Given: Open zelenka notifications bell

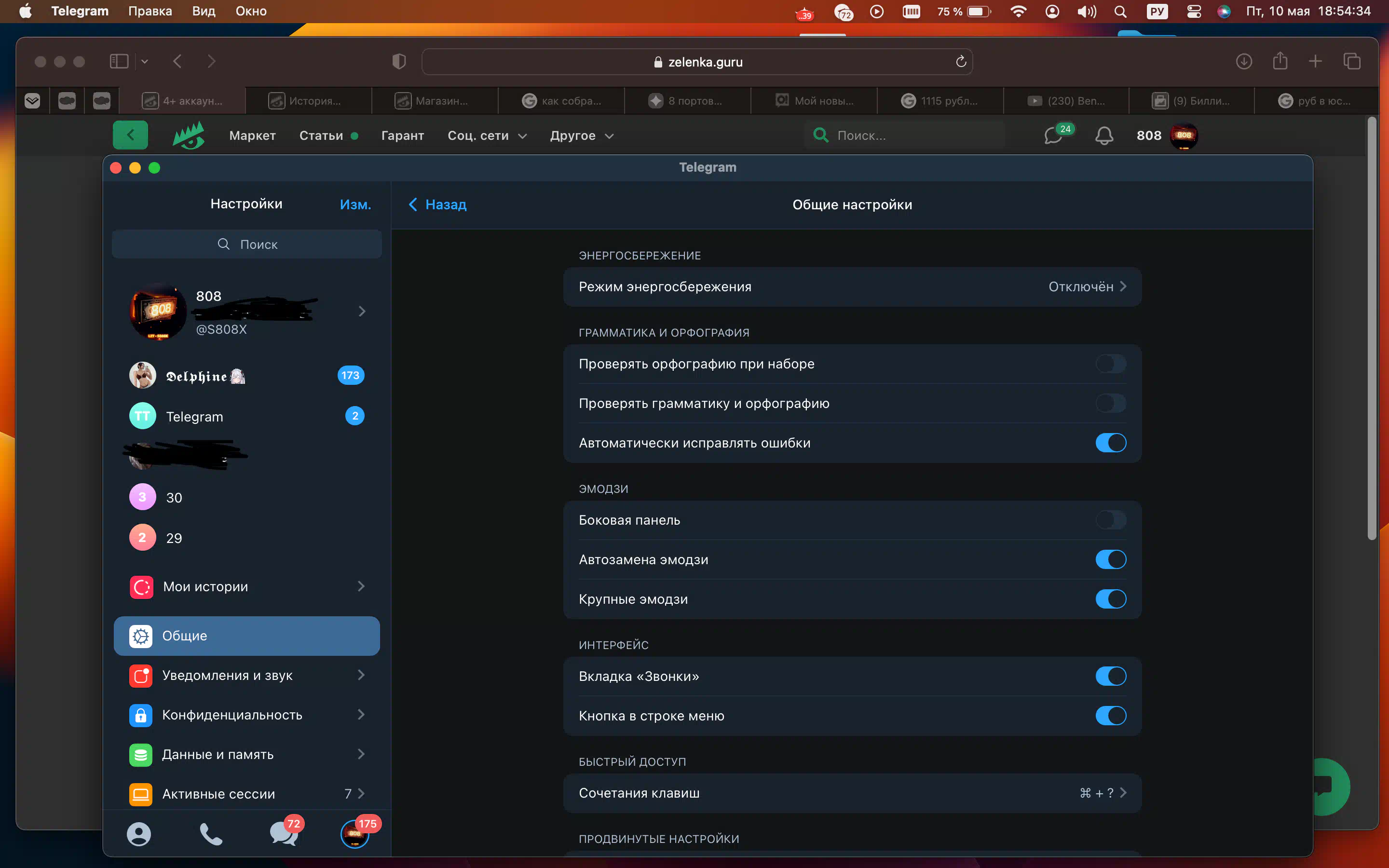Looking at the screenshot, I should coord(1104,136).
